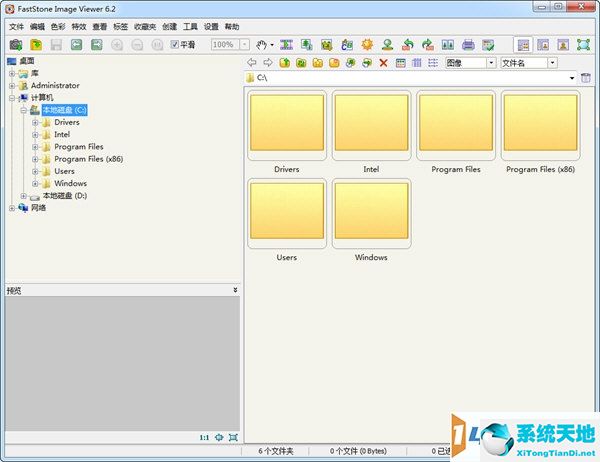
Task: Expand the 网络 network node
Action: pos(12,208)
